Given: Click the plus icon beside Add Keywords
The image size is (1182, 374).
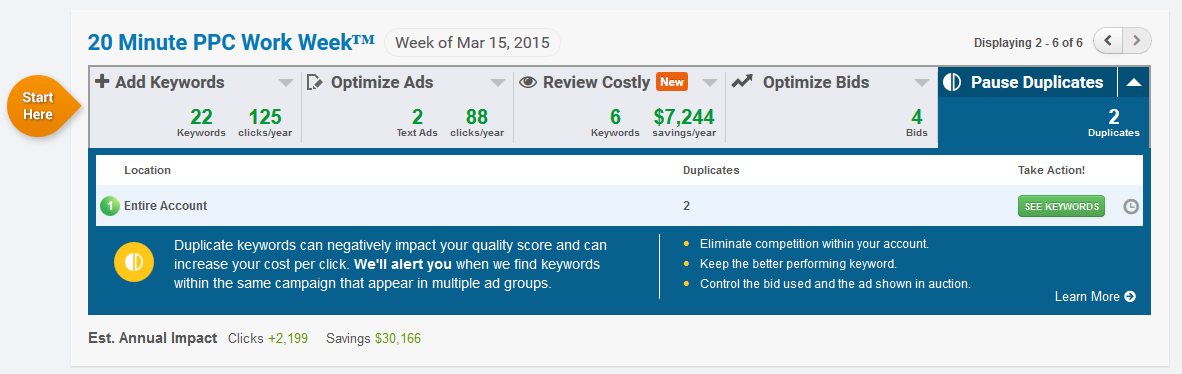Looking at the screenshot, I should (x=102, y=82).
